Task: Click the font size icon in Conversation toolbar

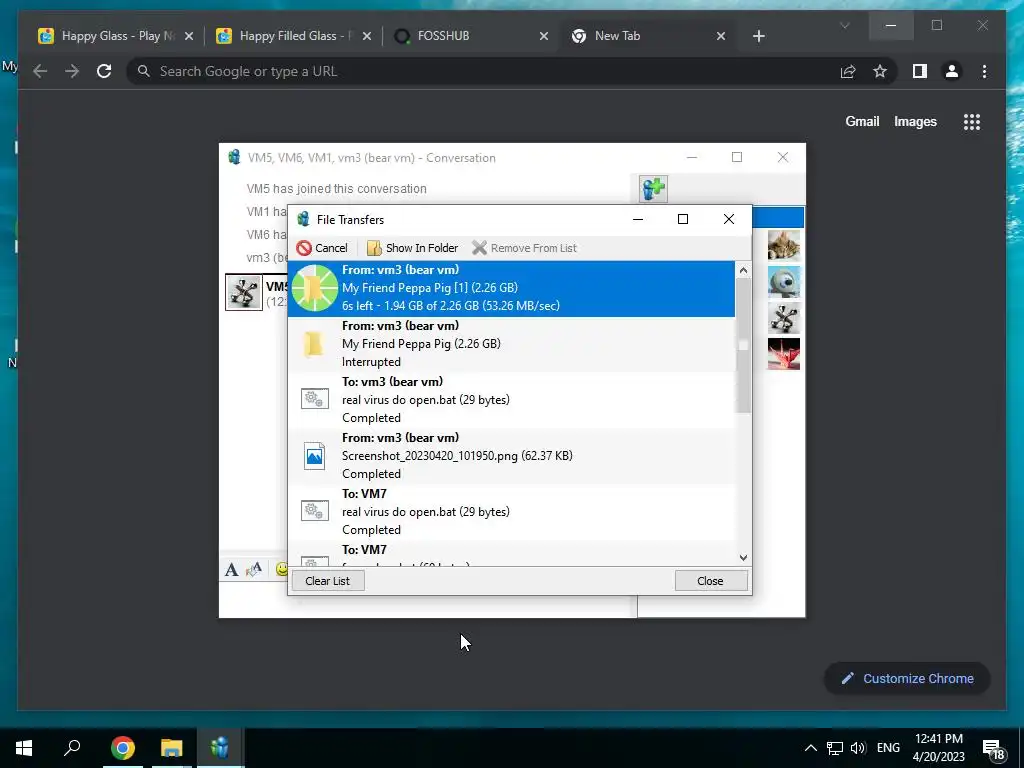Action: (254, 569)
